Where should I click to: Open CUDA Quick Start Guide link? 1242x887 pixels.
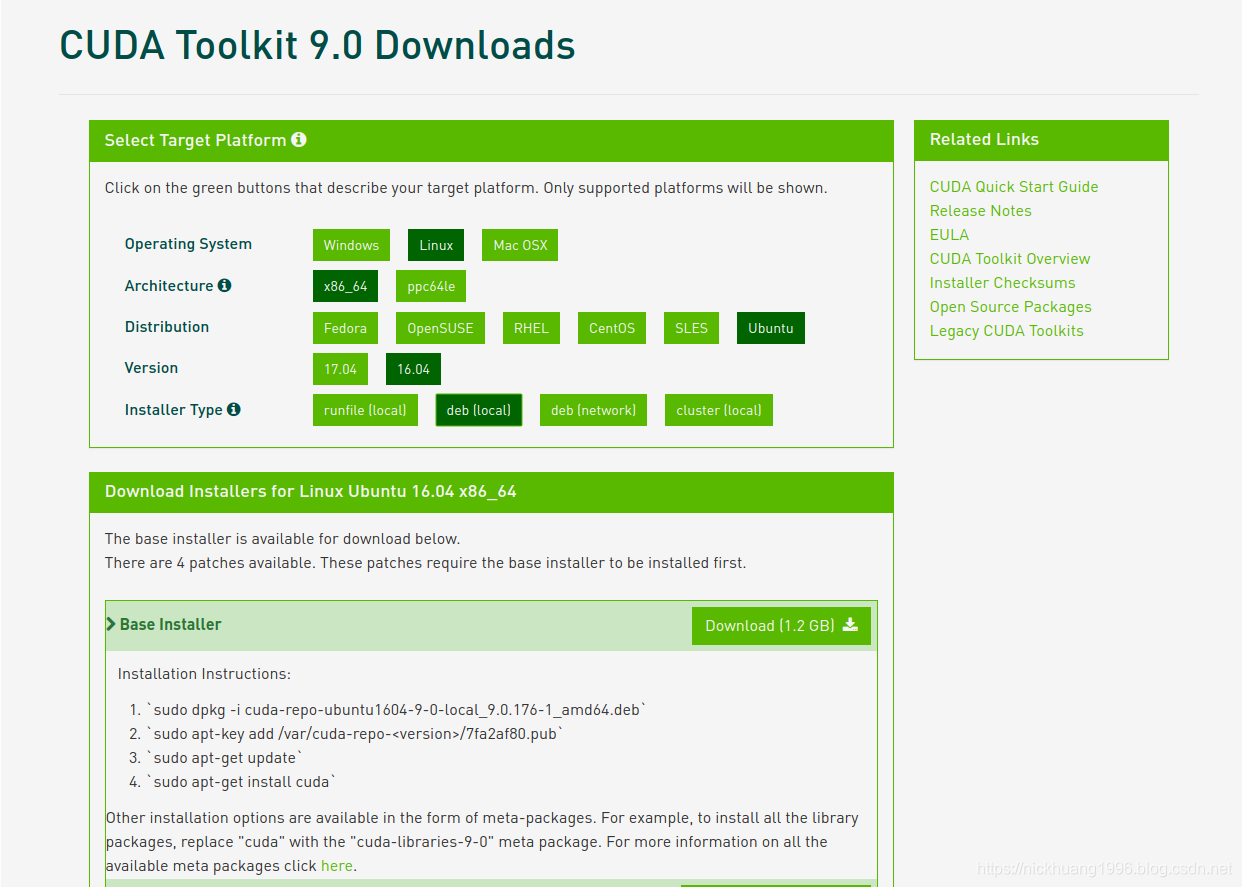click(1014, 187)
